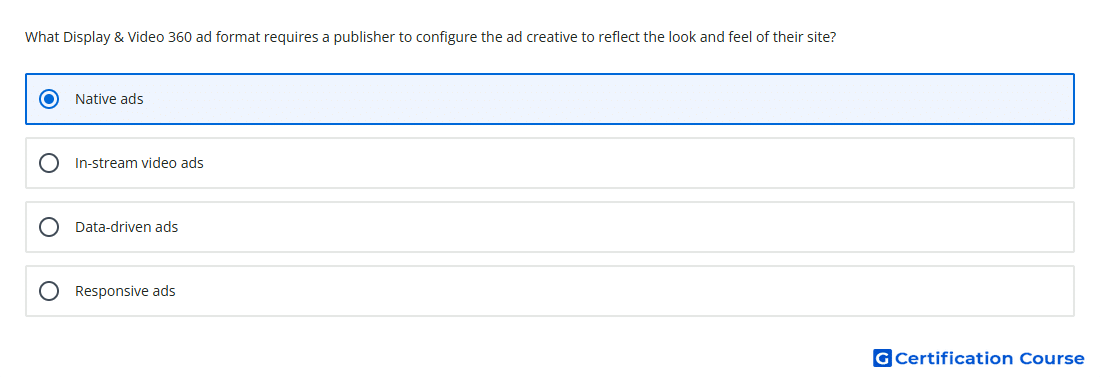Click the filled blue dot of selected radio
1100x377 pixels.
point(49,99)
